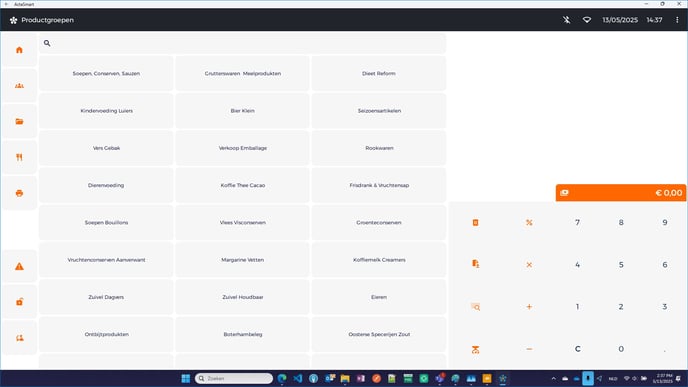
Task: Click the 0 key on numeric keypad
Action: tap(621, 349)
